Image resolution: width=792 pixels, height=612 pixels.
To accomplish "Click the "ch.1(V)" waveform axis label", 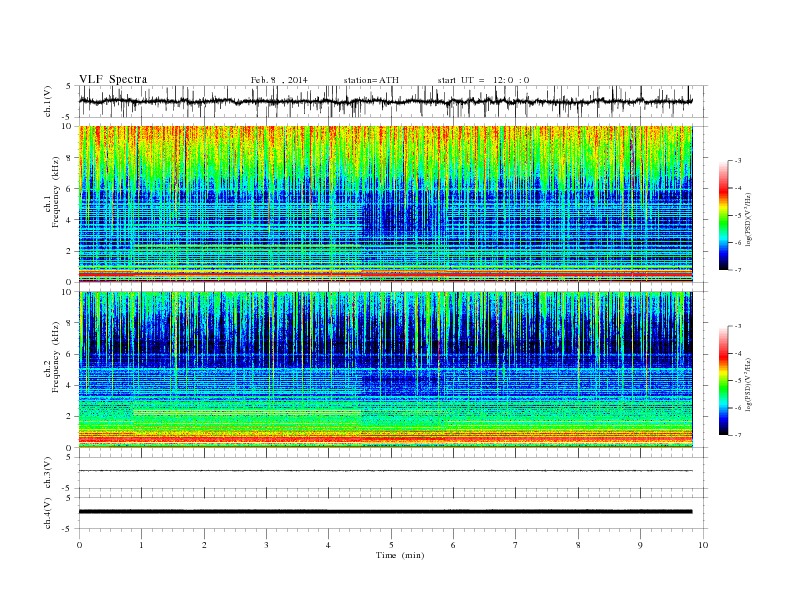I will tap(48, 101).
